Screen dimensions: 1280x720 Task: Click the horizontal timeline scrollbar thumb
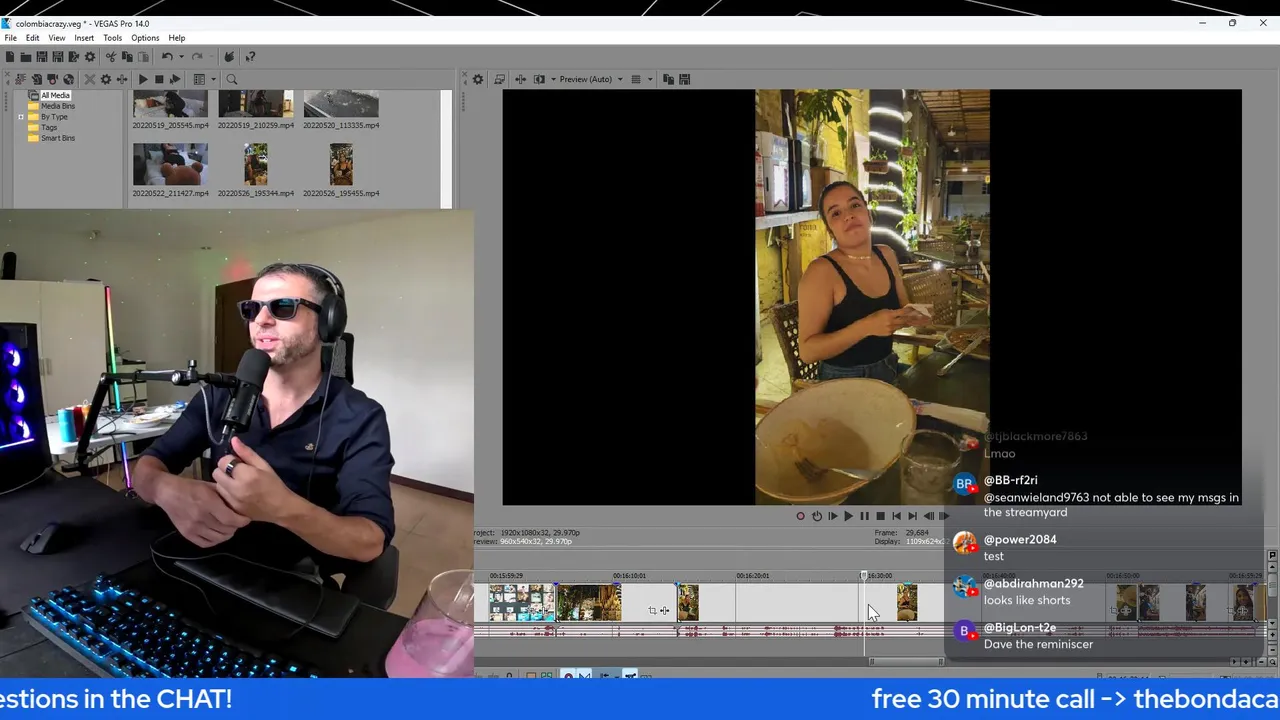[x=905, y=661]
